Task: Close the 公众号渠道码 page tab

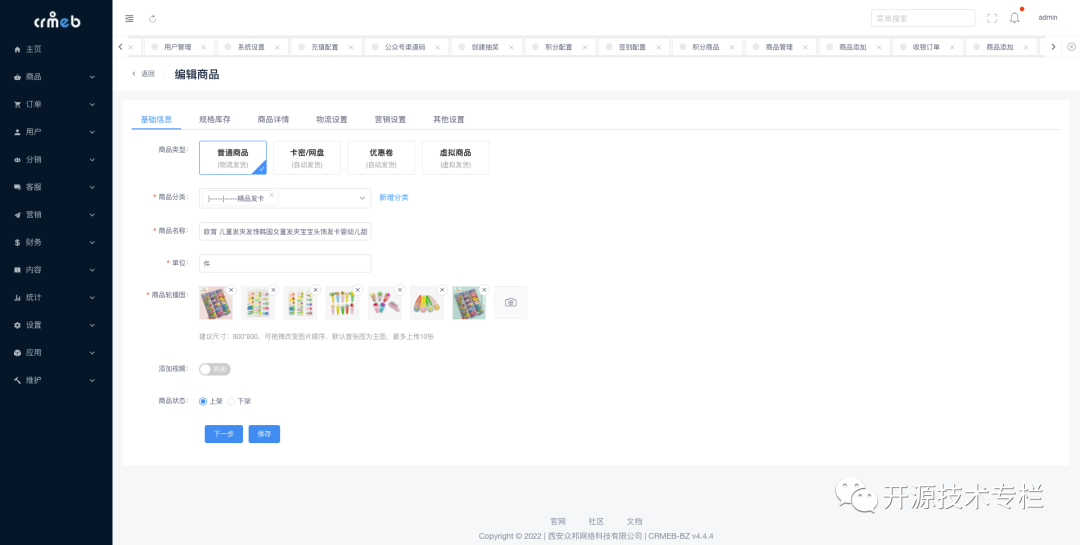Action: (x=437, y=48)
